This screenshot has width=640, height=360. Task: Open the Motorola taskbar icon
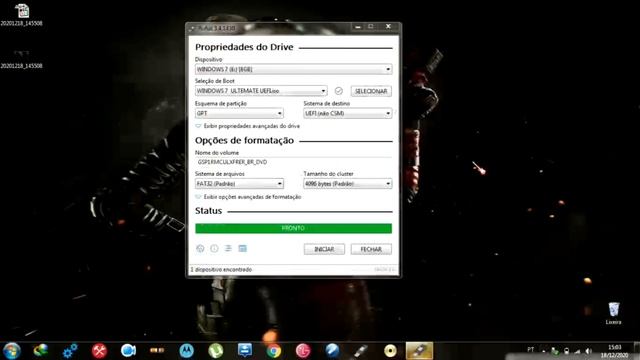[187, 351]
